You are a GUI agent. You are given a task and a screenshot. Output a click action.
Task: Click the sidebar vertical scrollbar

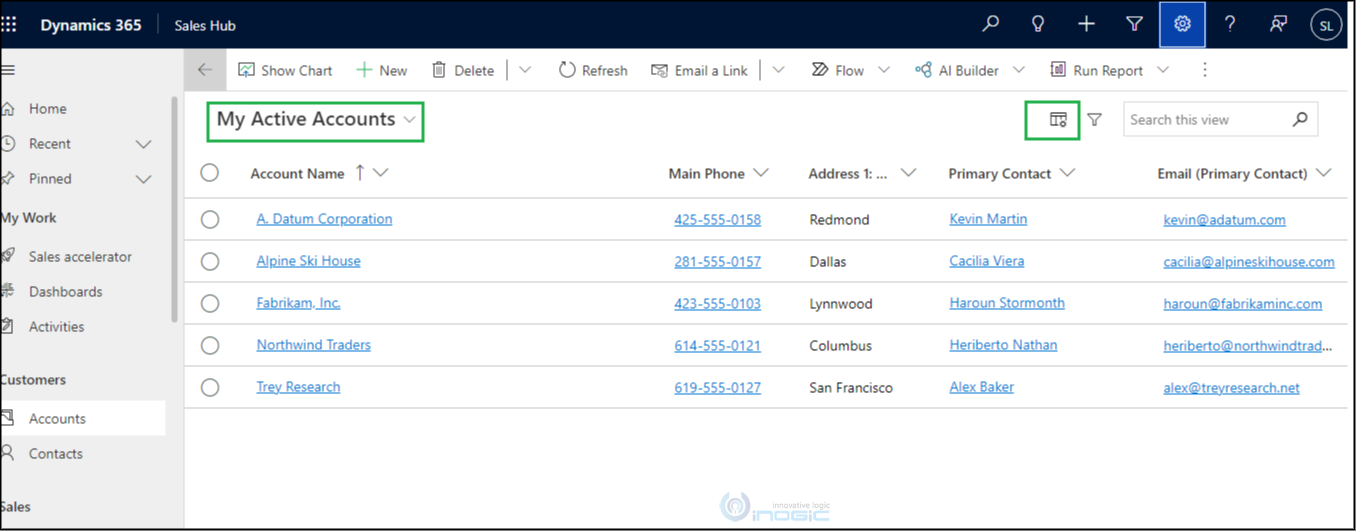(174, 208)
